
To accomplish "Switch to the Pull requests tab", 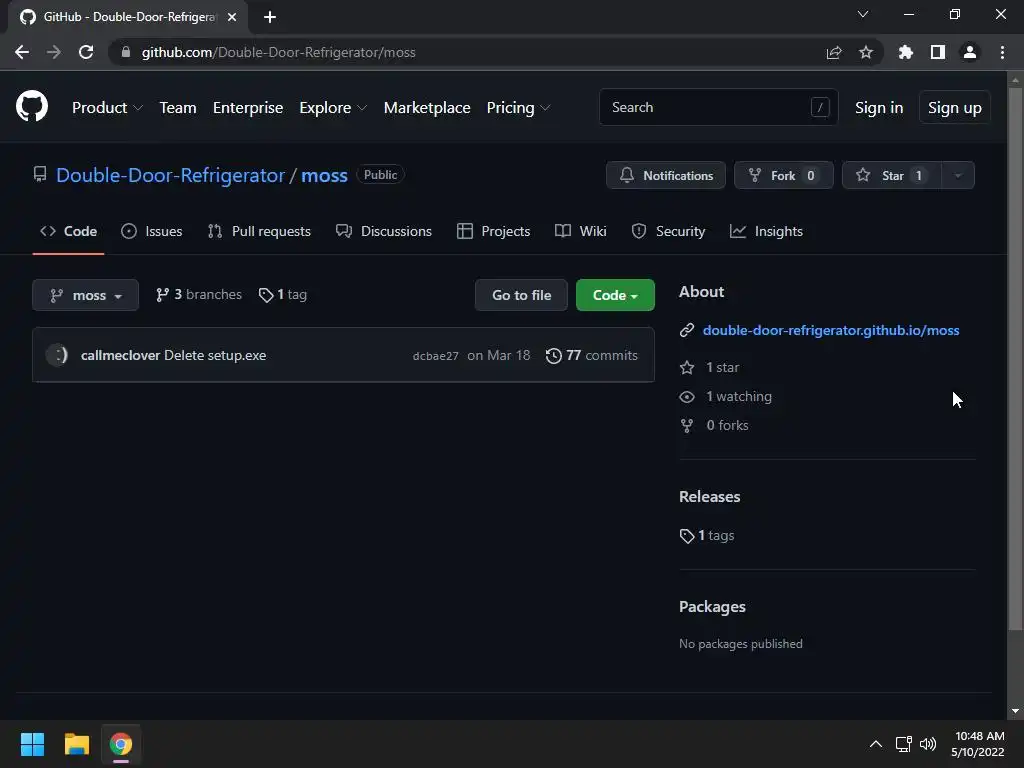I will (259, 231).
